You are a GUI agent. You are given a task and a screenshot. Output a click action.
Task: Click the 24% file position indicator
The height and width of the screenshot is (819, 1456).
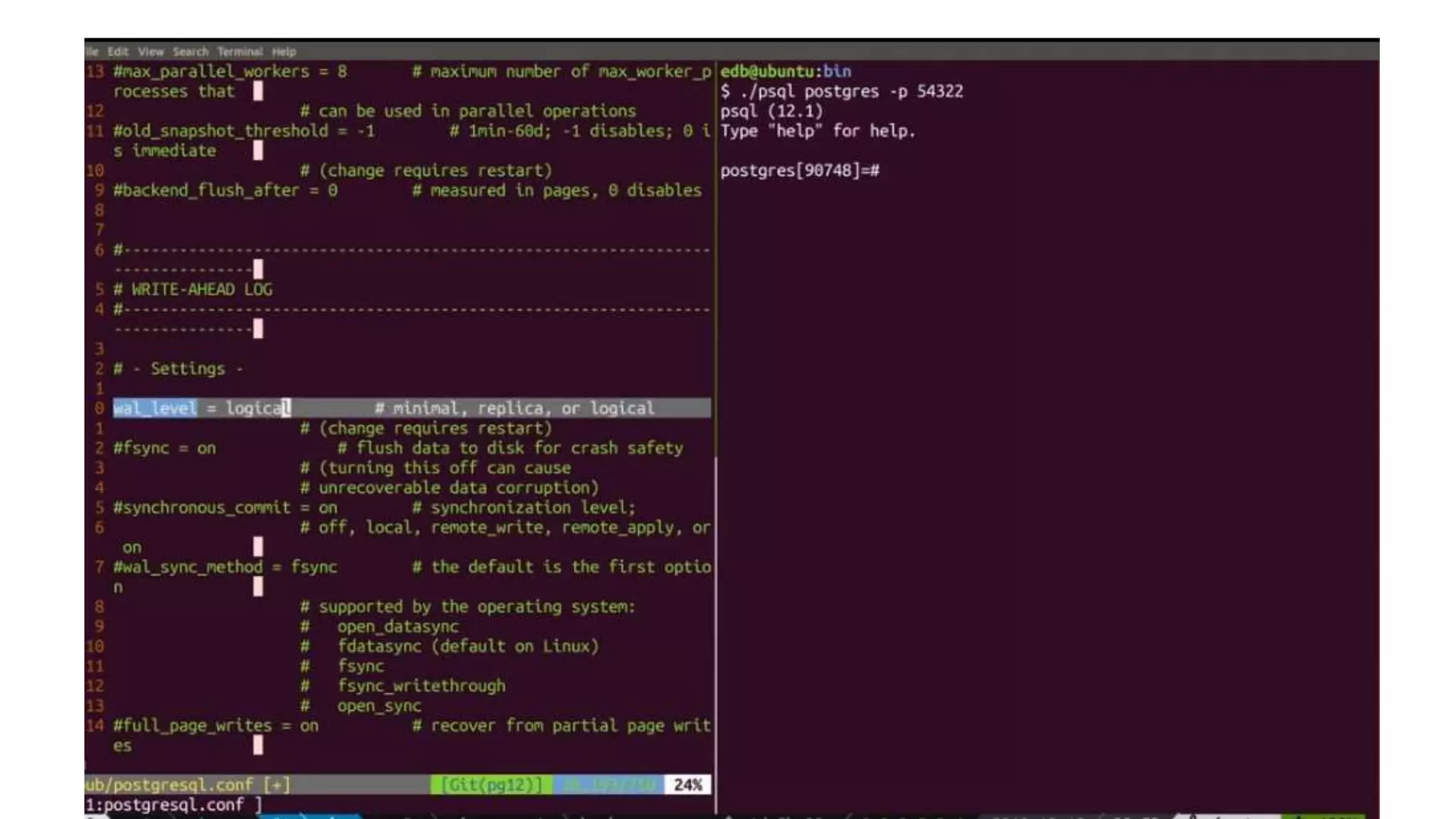click(687, 785)
